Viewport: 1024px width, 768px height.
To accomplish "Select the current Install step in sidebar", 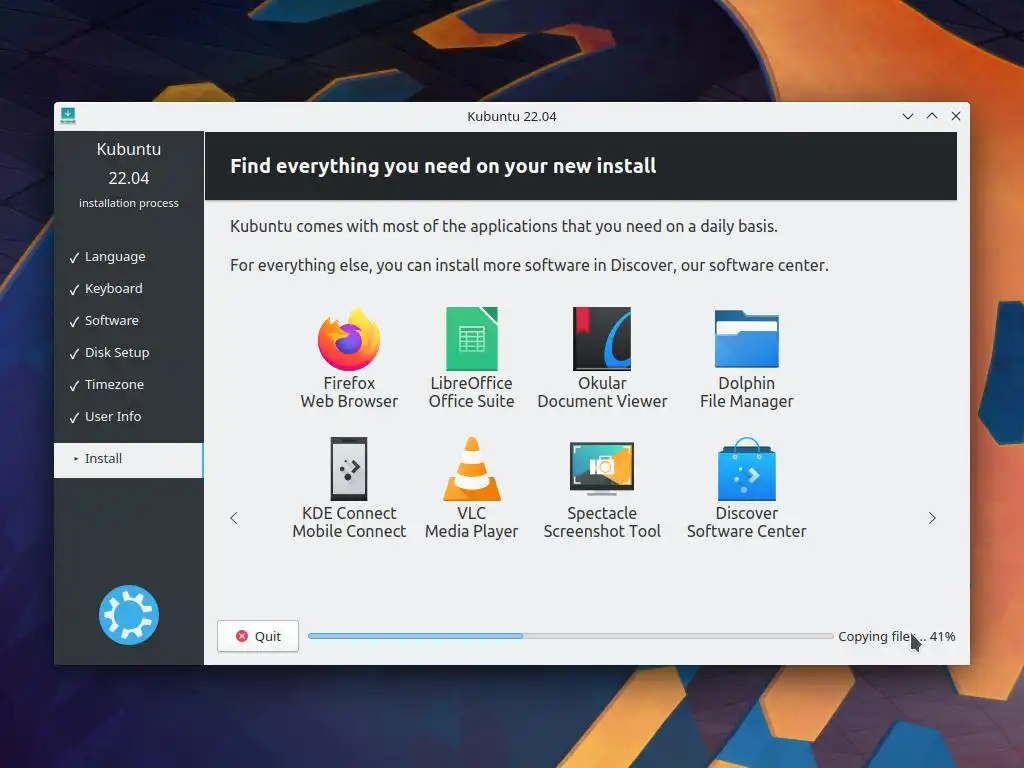I will click(x=129, y=459).
